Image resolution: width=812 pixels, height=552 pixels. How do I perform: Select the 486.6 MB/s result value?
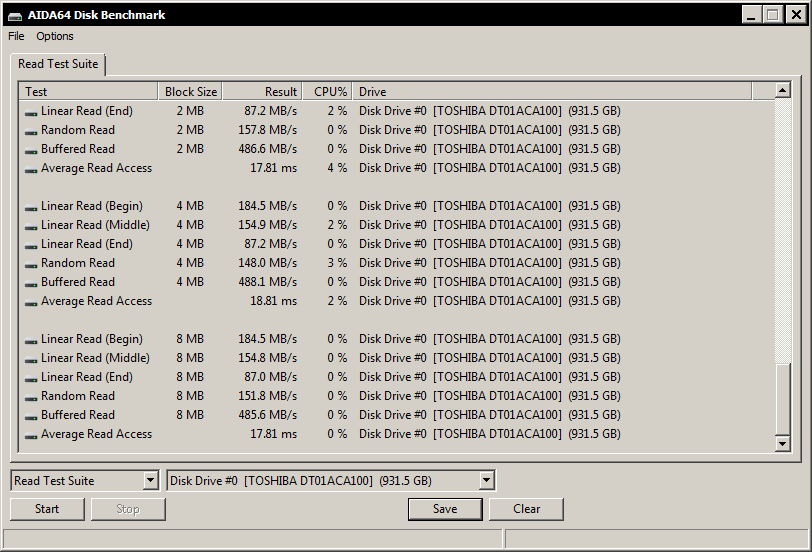pos(267,149)
